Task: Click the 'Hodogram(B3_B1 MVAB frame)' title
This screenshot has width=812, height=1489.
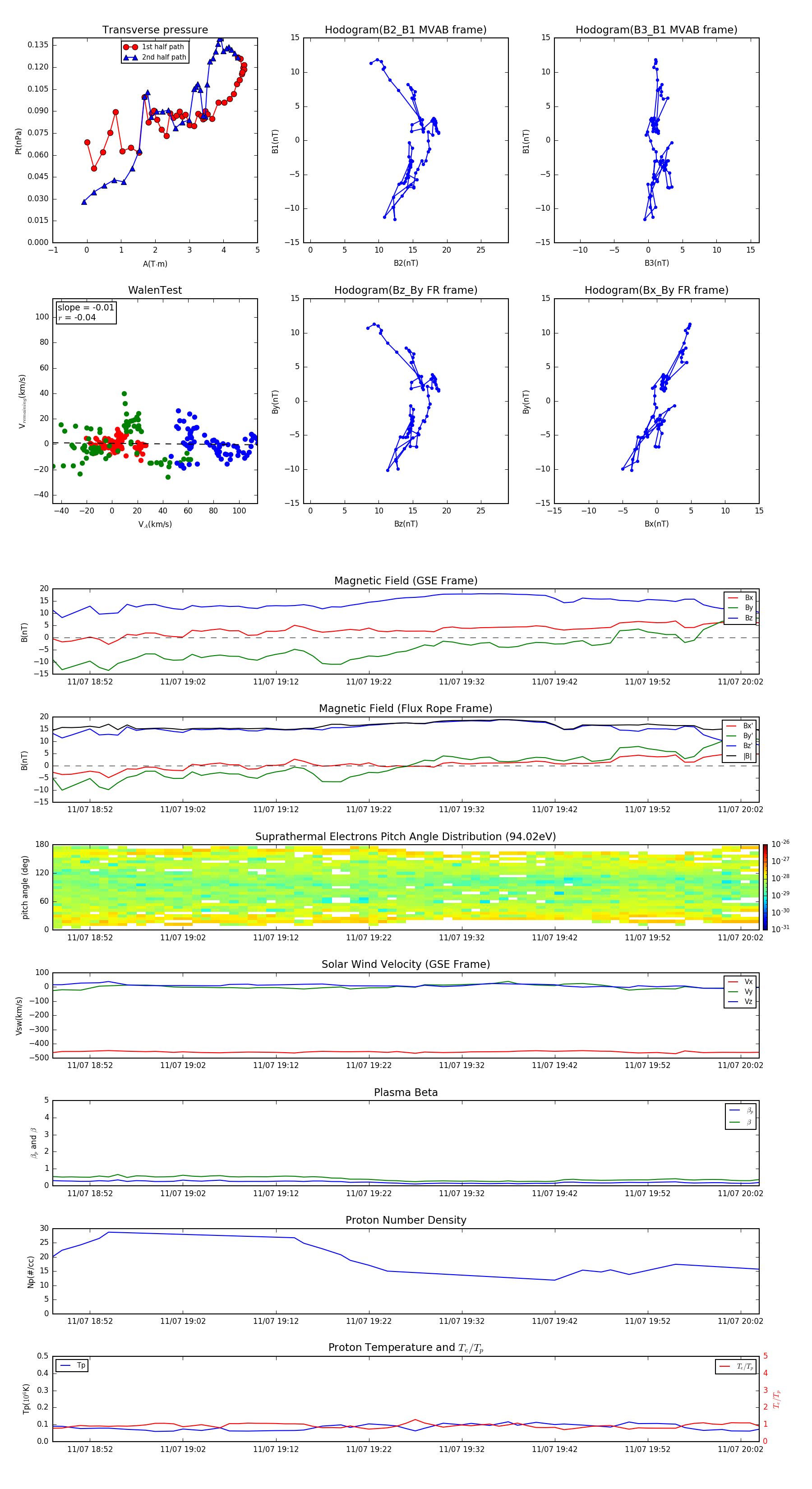Action: [x=656, y=29]
